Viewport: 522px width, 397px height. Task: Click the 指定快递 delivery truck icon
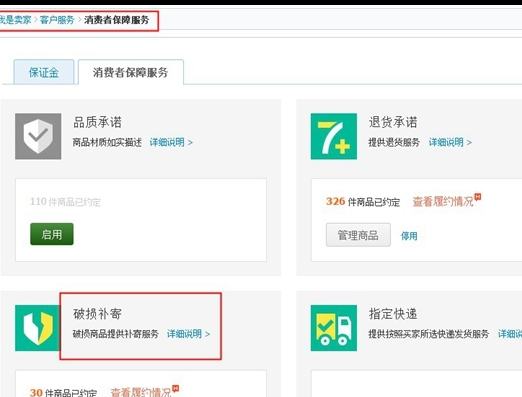334,328
